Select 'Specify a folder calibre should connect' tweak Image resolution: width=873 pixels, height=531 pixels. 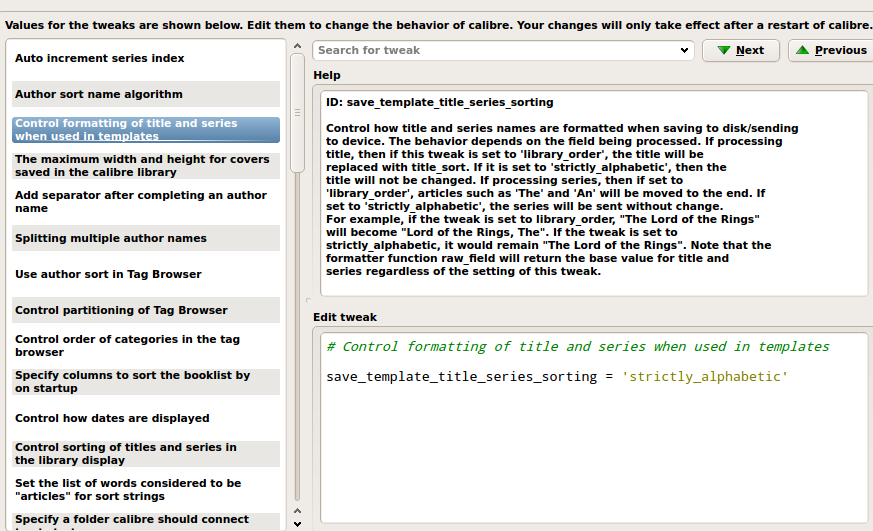point(146,522)
